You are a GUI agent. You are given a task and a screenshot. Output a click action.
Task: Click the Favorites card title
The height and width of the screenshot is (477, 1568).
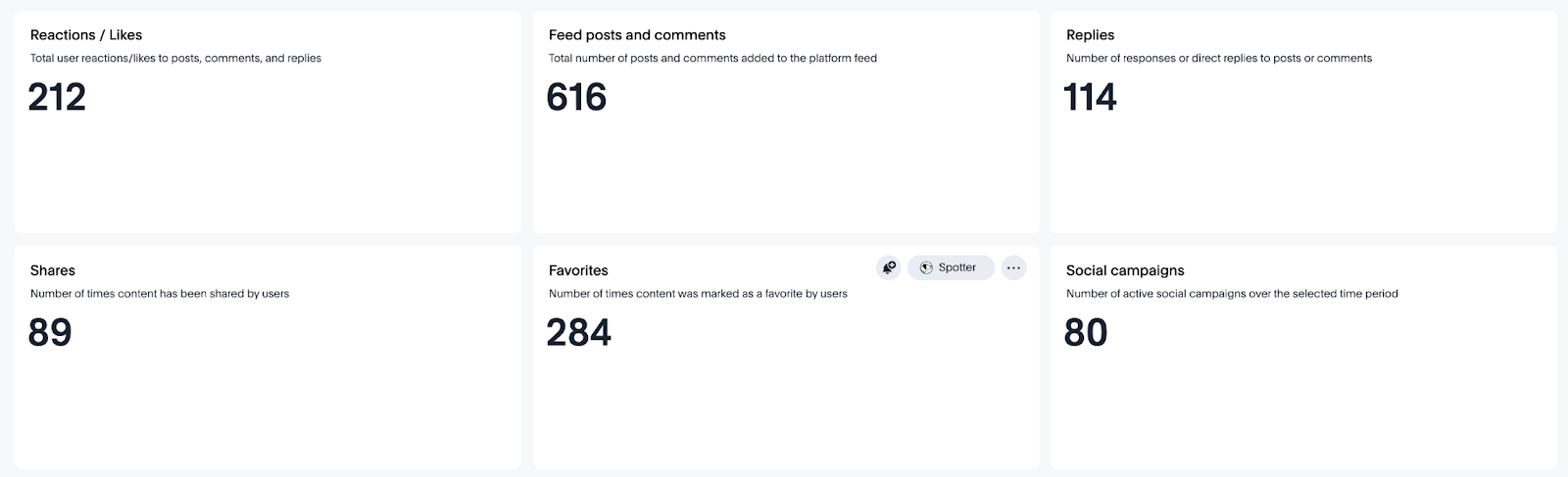point(578,270)
